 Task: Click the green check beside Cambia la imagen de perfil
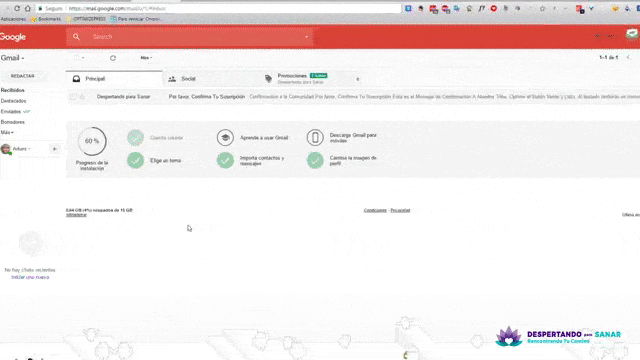[x=315, y=160]
